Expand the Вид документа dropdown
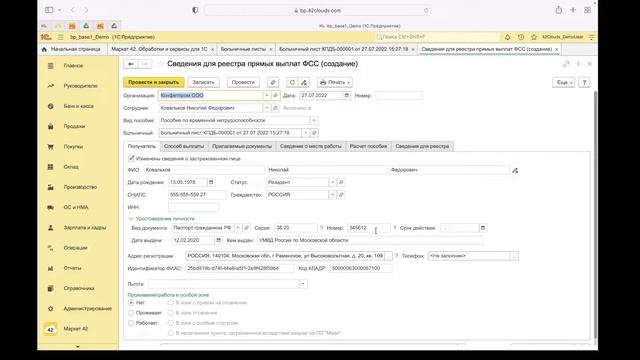640x360 pixels. pos(238,228)
